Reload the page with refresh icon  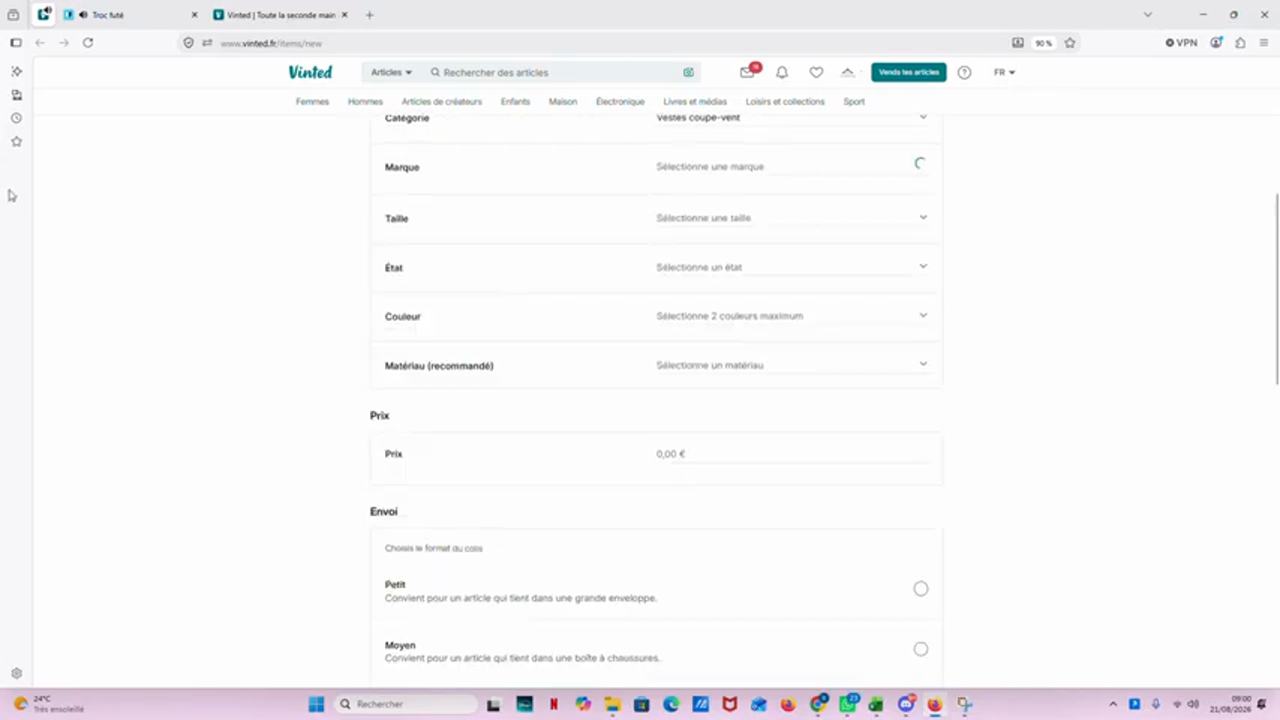click(x=88, y=43)
